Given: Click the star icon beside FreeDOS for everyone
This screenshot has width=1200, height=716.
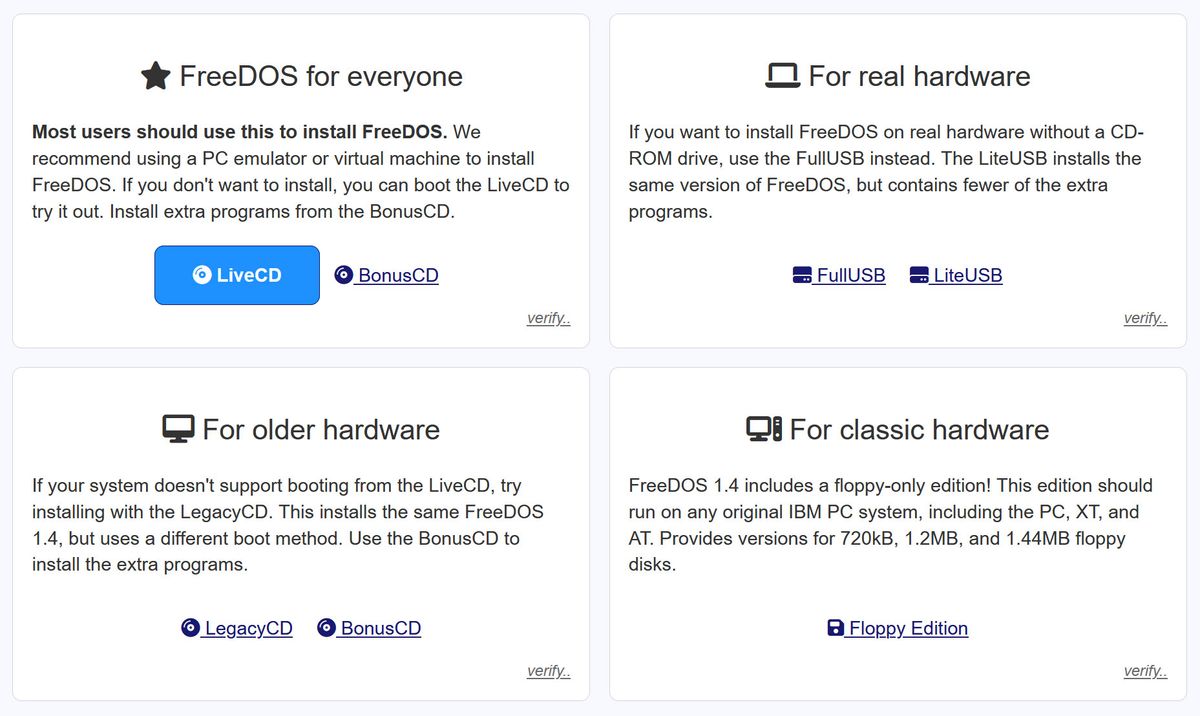Looking at the screenshot, I should (157, 75).
